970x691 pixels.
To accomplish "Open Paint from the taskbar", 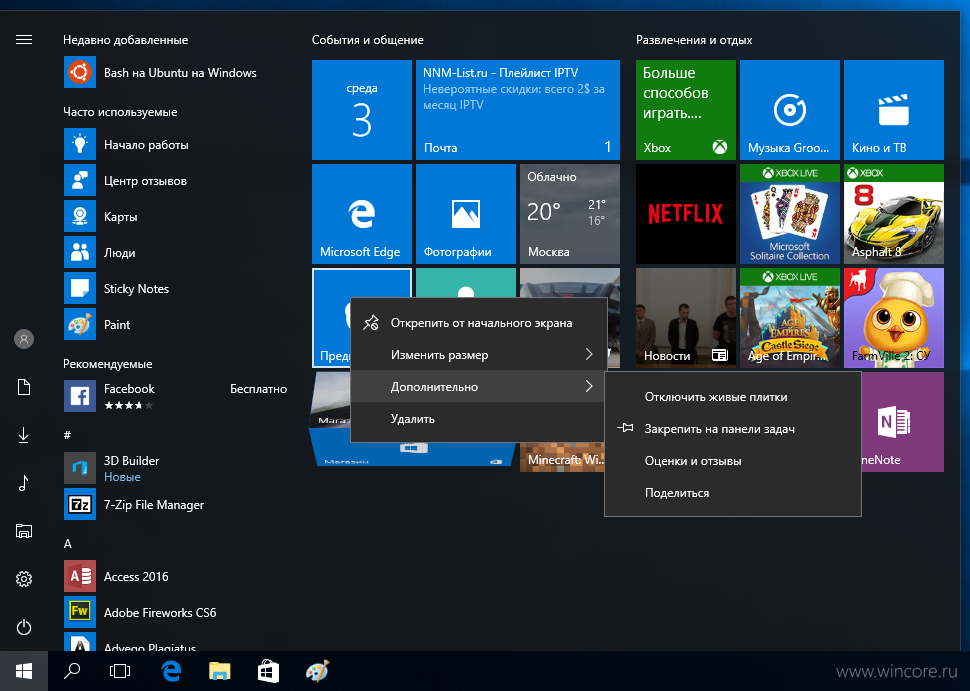I will (317, 671).
